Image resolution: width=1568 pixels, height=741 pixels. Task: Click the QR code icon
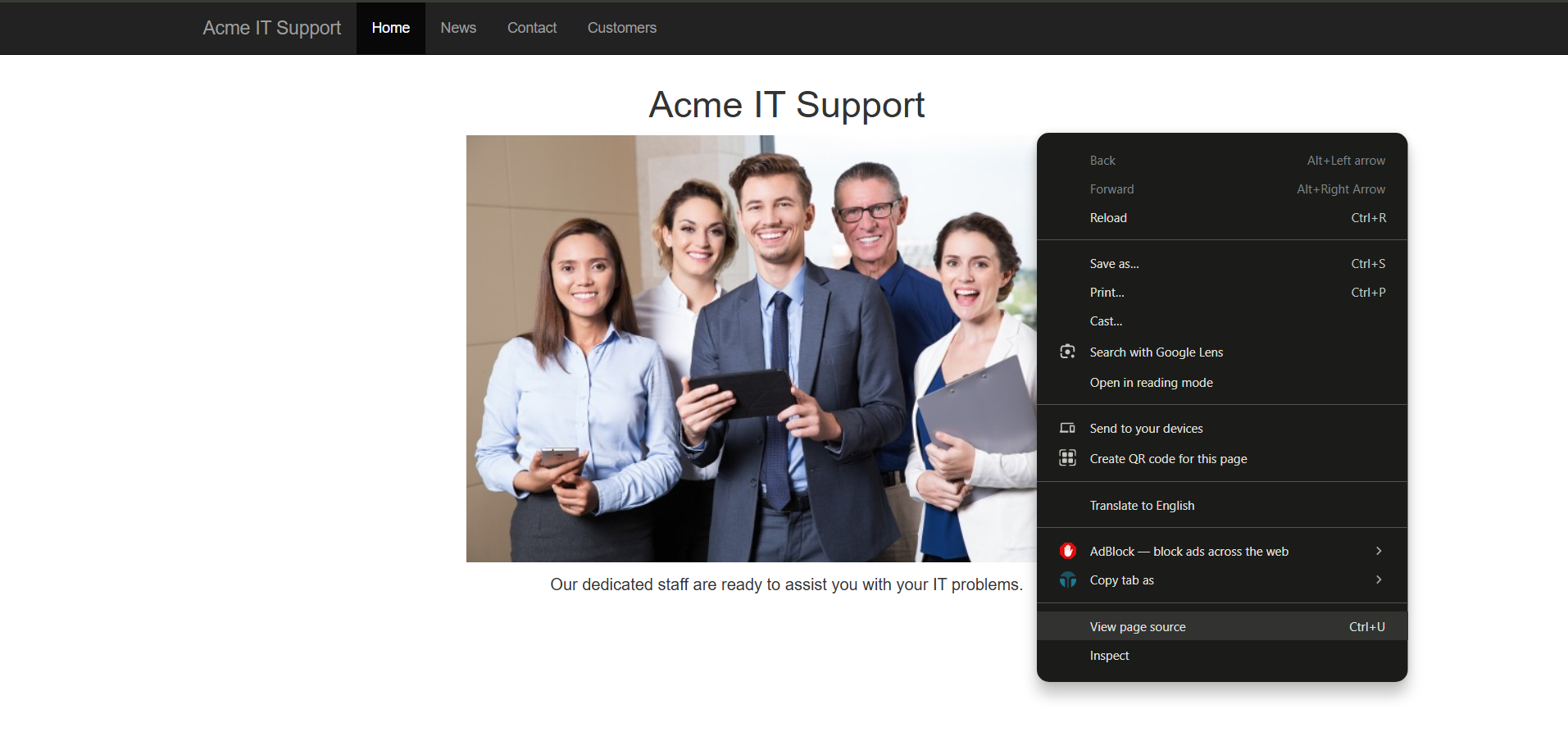[x=1067, y=458]
